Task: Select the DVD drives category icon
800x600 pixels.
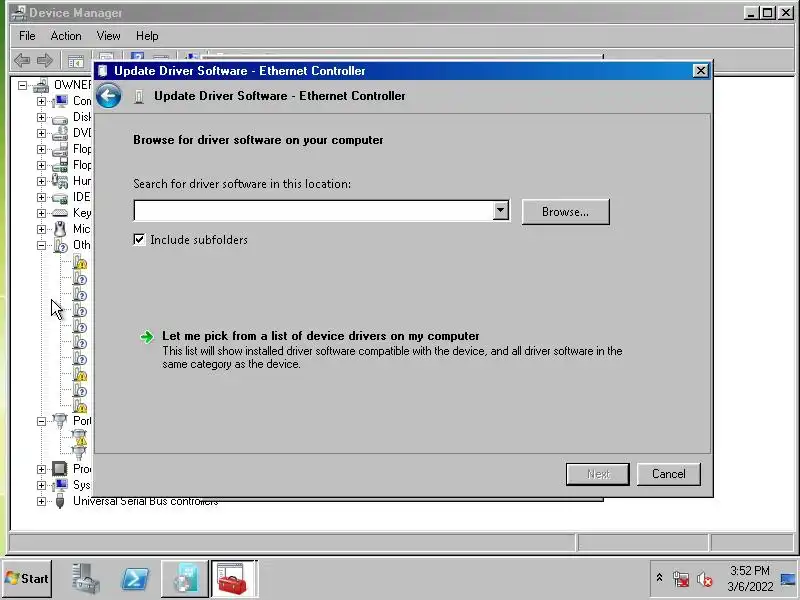Action: pyautogui.click(x=60, y=133)
